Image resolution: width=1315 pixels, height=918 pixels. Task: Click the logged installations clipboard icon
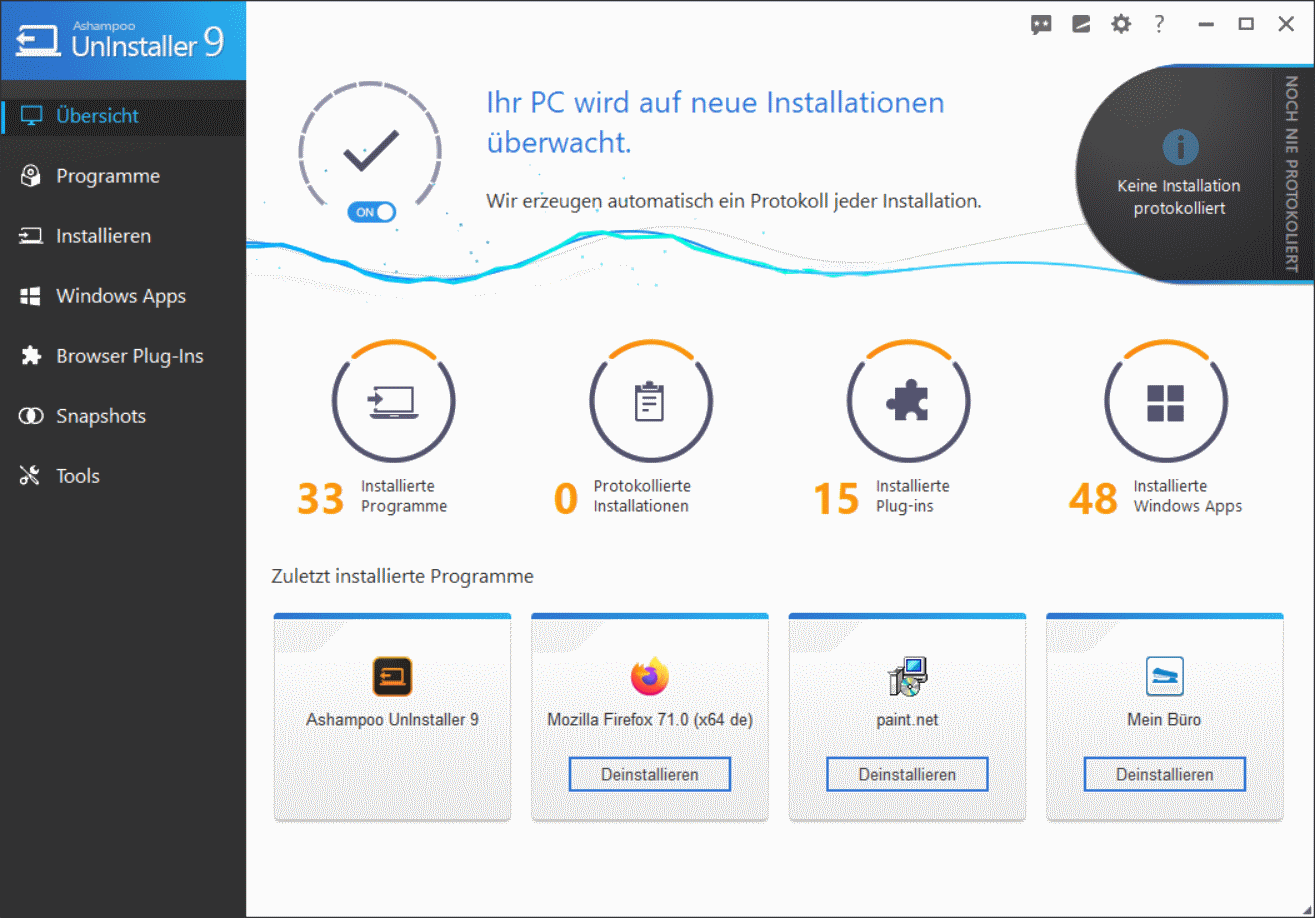click(651, 402)
